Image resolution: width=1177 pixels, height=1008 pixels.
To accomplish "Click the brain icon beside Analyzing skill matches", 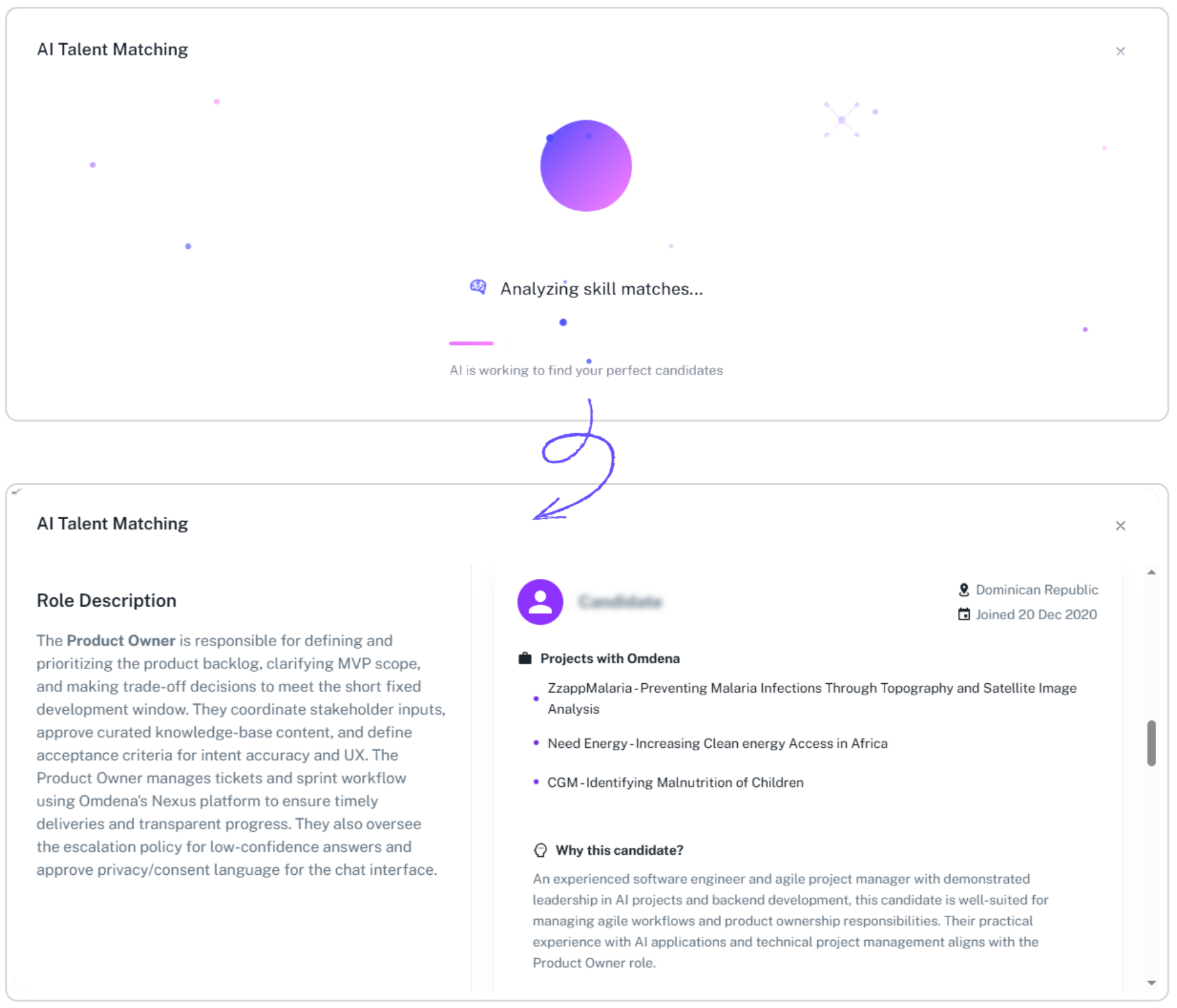I will (478, 287).
